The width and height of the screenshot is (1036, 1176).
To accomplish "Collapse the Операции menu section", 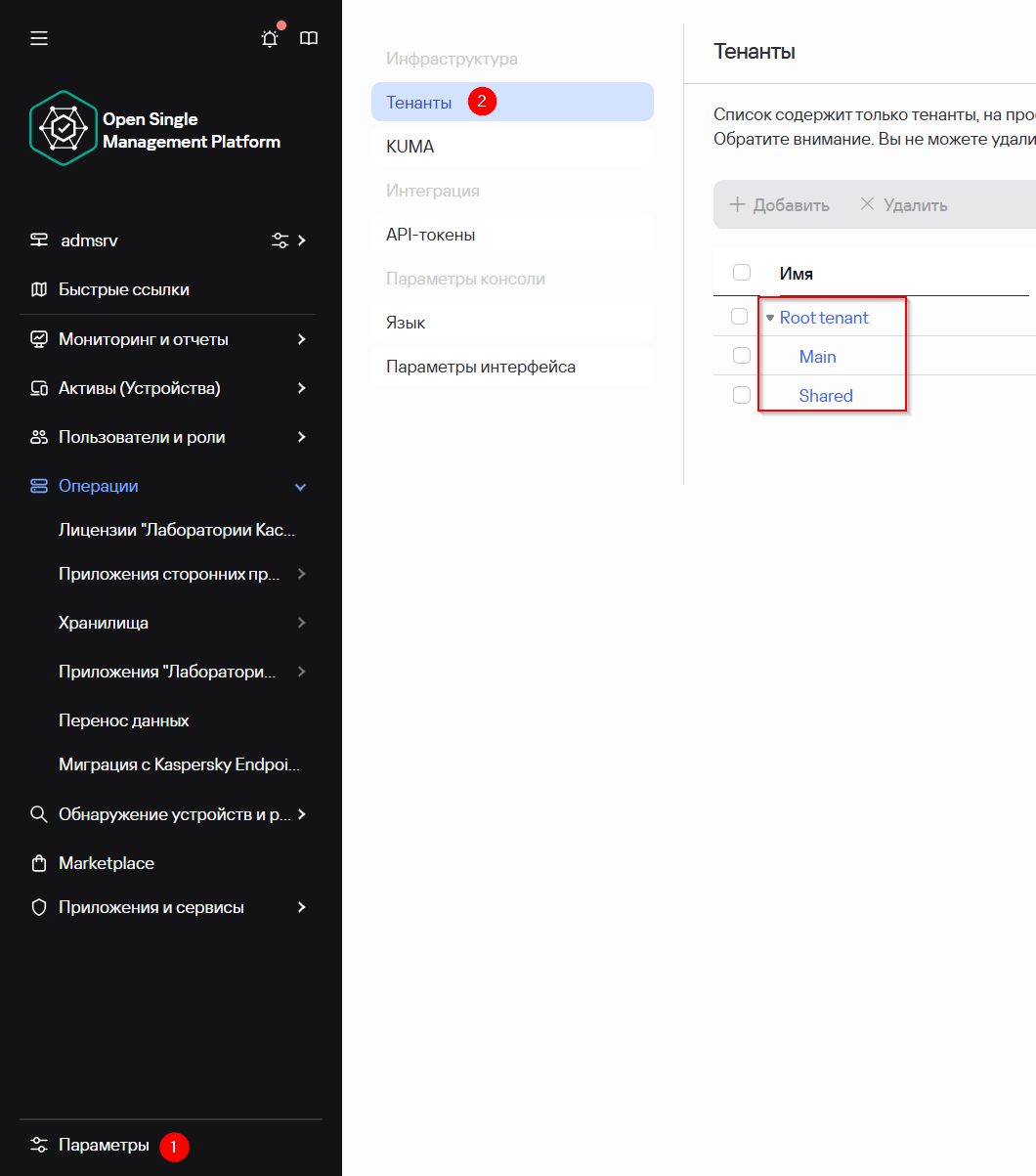I will pos(301,487).
